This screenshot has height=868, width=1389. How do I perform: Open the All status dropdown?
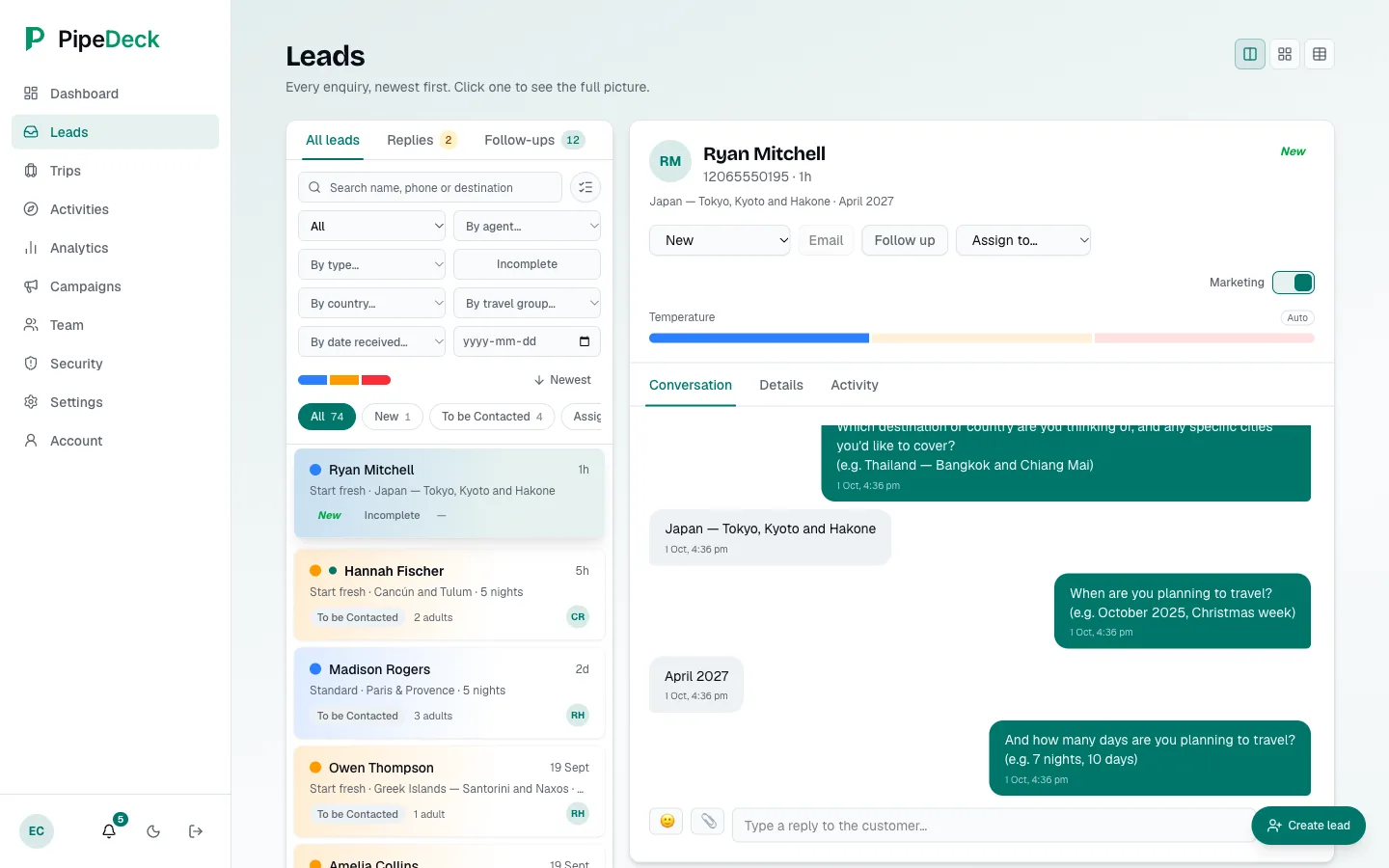[371, 226]
